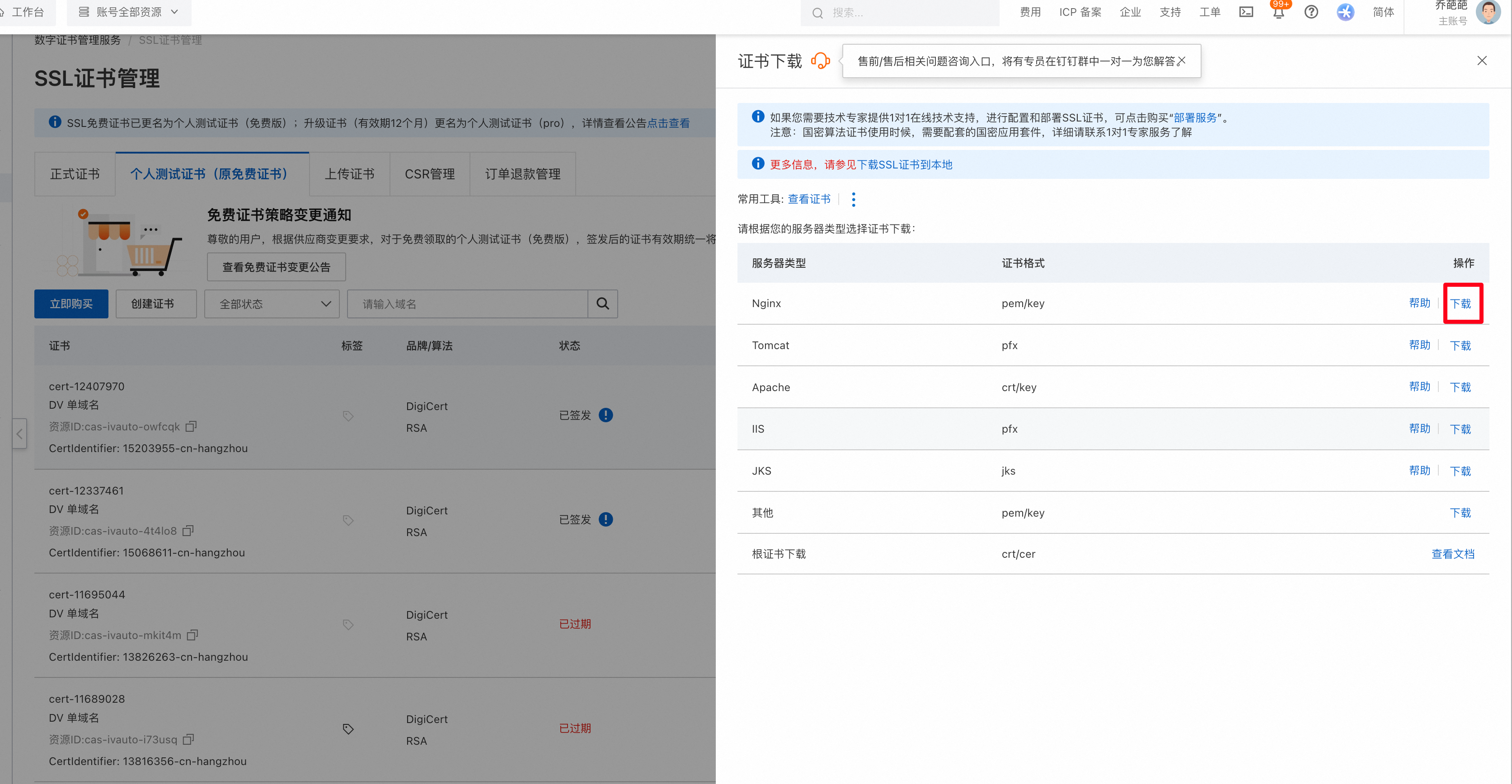Open help for JKS certificate
The width and height of the screenshot is (1512, 784).
click(x=1419, y=470)
